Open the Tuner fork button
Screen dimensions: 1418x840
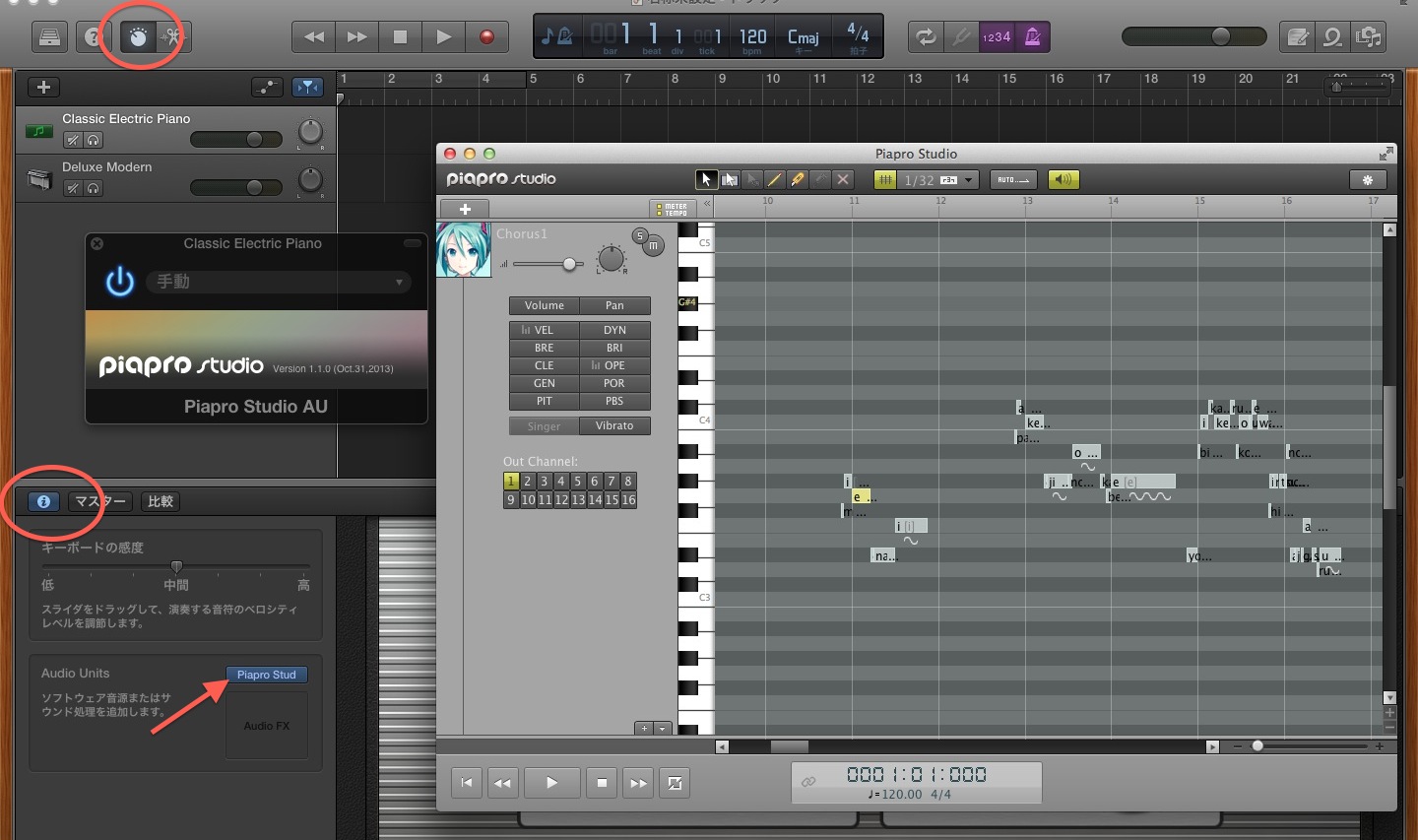tap(960, 37)
